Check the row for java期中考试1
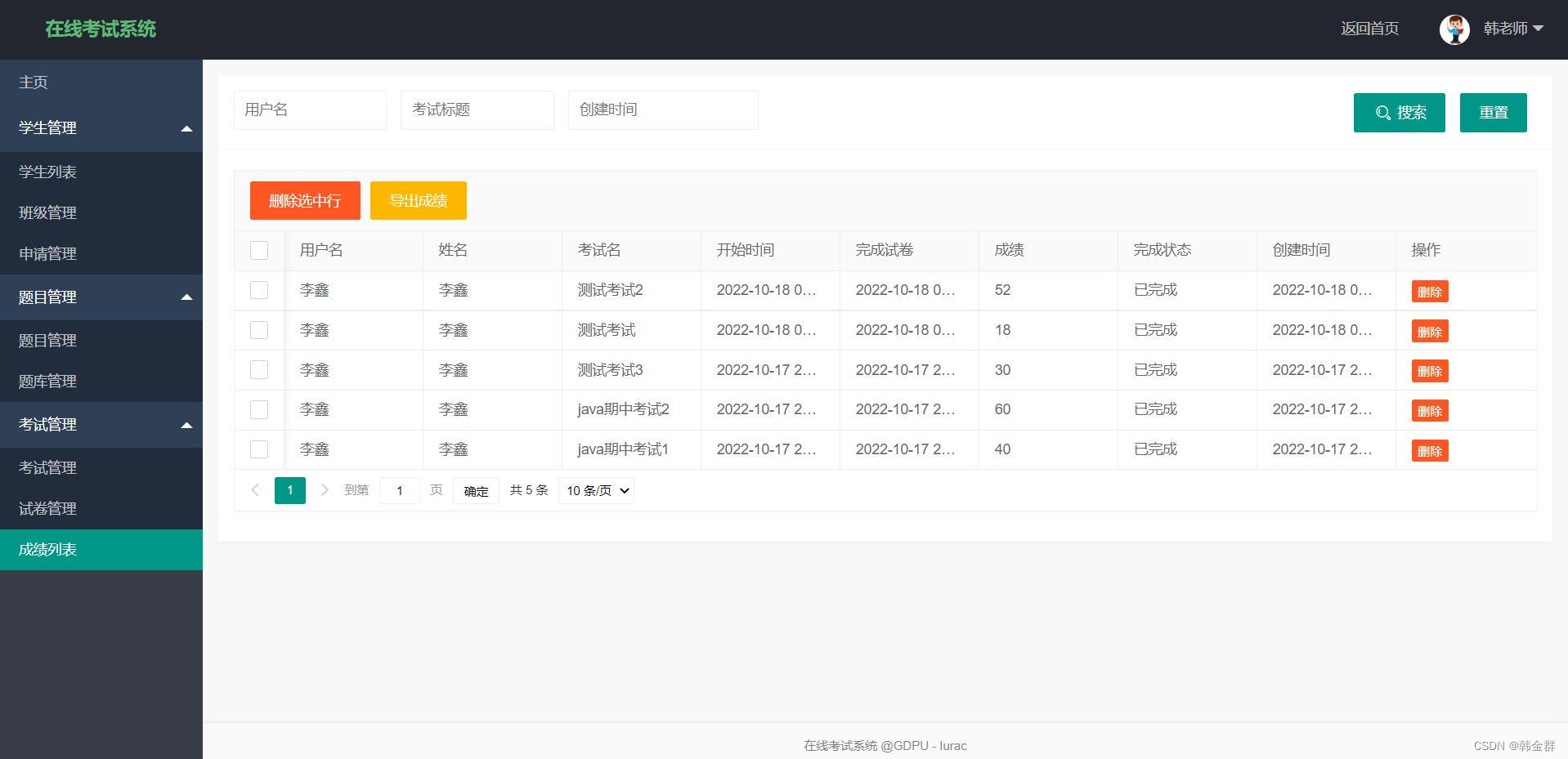Image resolution: width=1568 pixels, height=759 pixels. pos(259,449)
